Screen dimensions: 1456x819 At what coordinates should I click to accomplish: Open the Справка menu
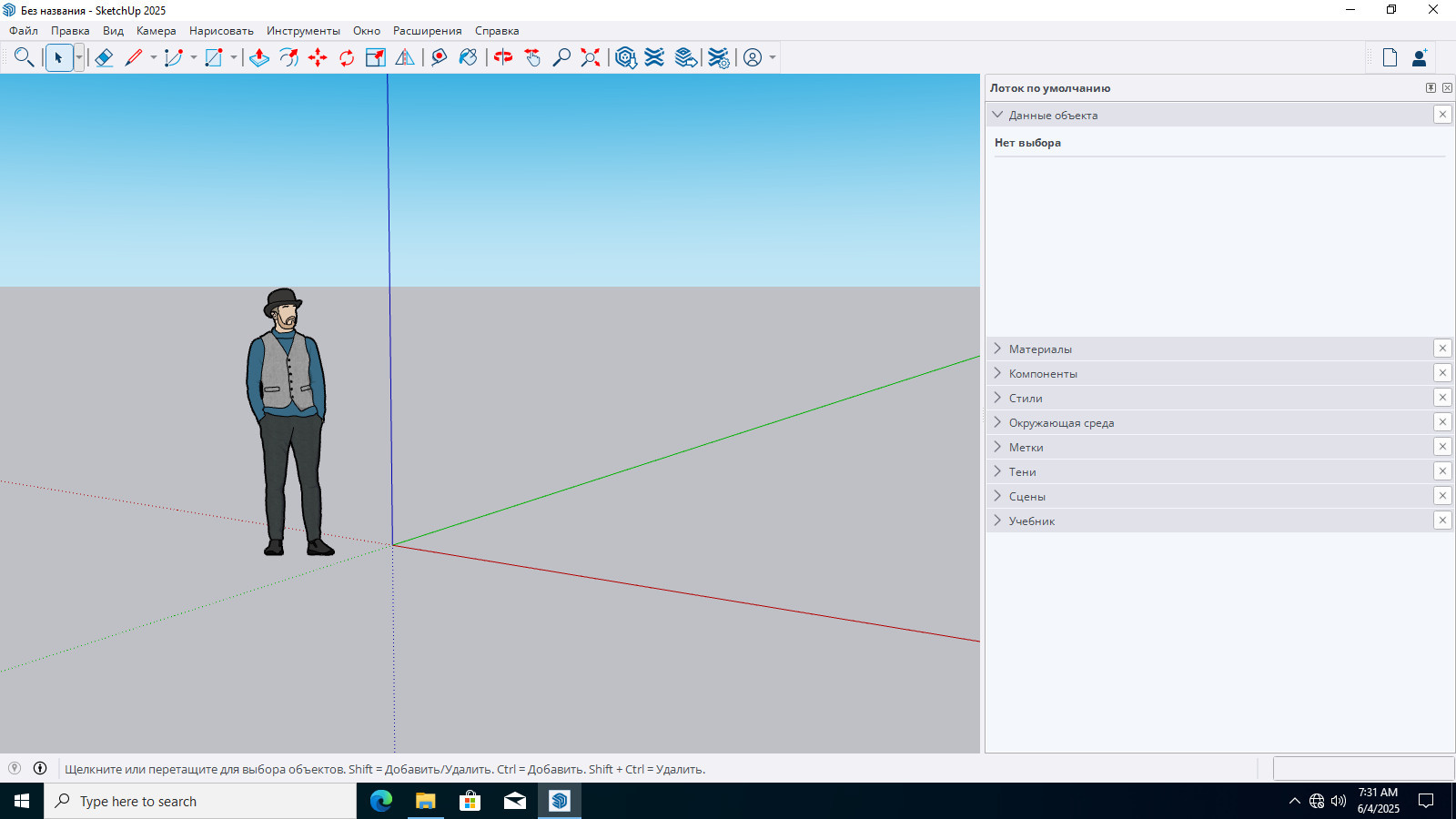tap(497, 31)
